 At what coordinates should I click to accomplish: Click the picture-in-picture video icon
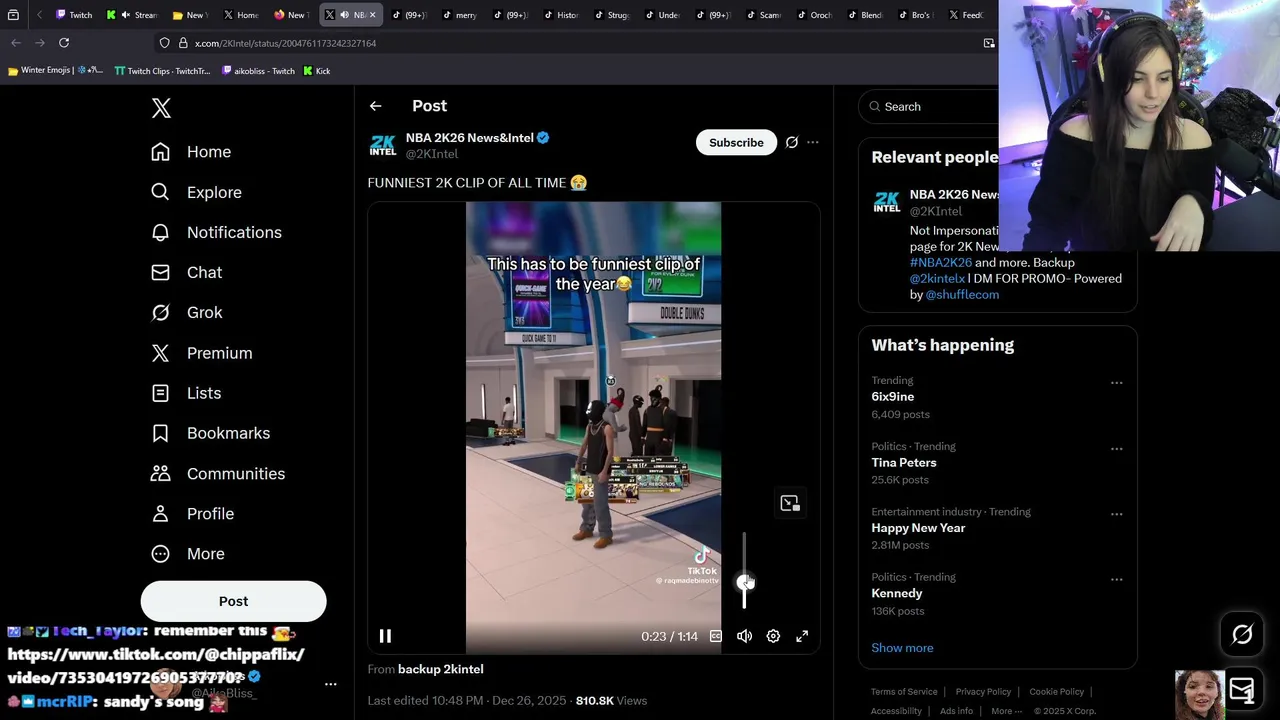pyautogui.click(x=790, y=503)
